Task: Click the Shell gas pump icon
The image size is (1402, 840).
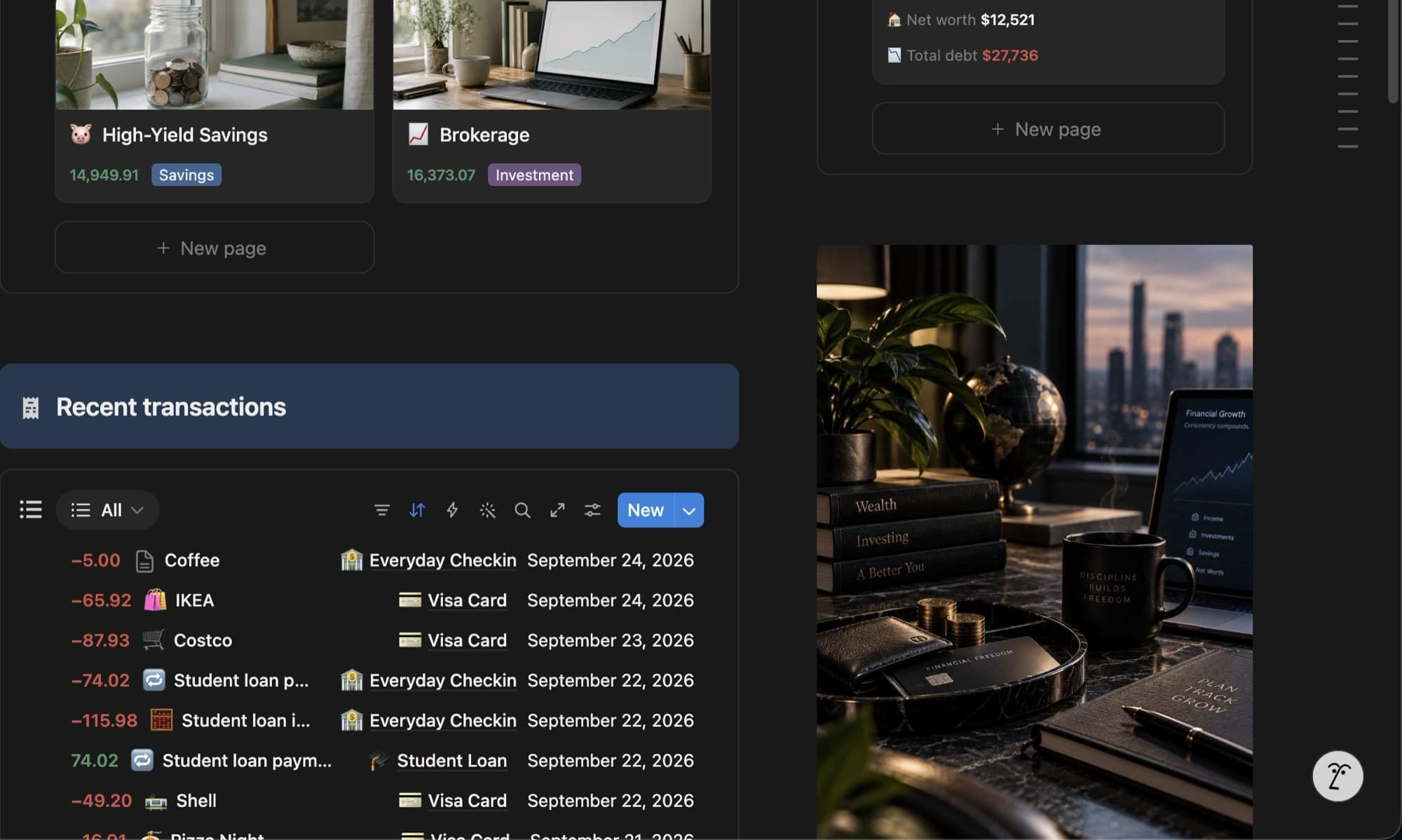Action: pyautogui.click(x=156, y=801)
